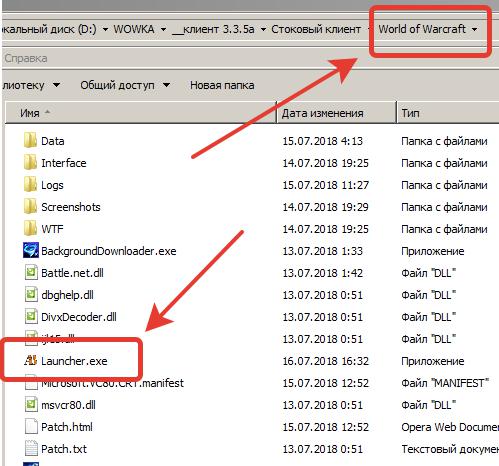Click the date 16.07.2018 16:32
This screenshot has height=466, width=499.
(x=326, y=361)
